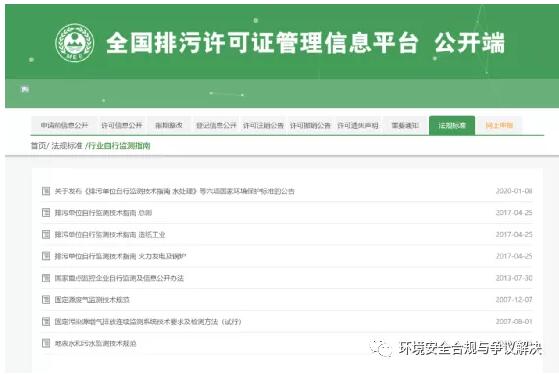Click 行业自行监测指南 breadcrumb link
The height and width of the screenshot is (374, 559).
point(119,146)
